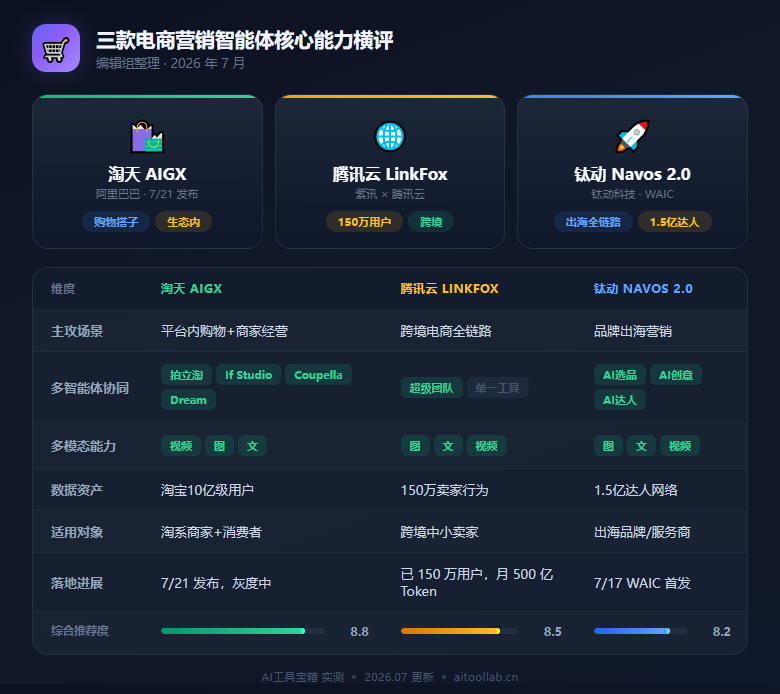This screenshot has height=694, width=780.
Task: Select the 钛动 NAVOS 2.0 table column header
Action: [643, 289]
